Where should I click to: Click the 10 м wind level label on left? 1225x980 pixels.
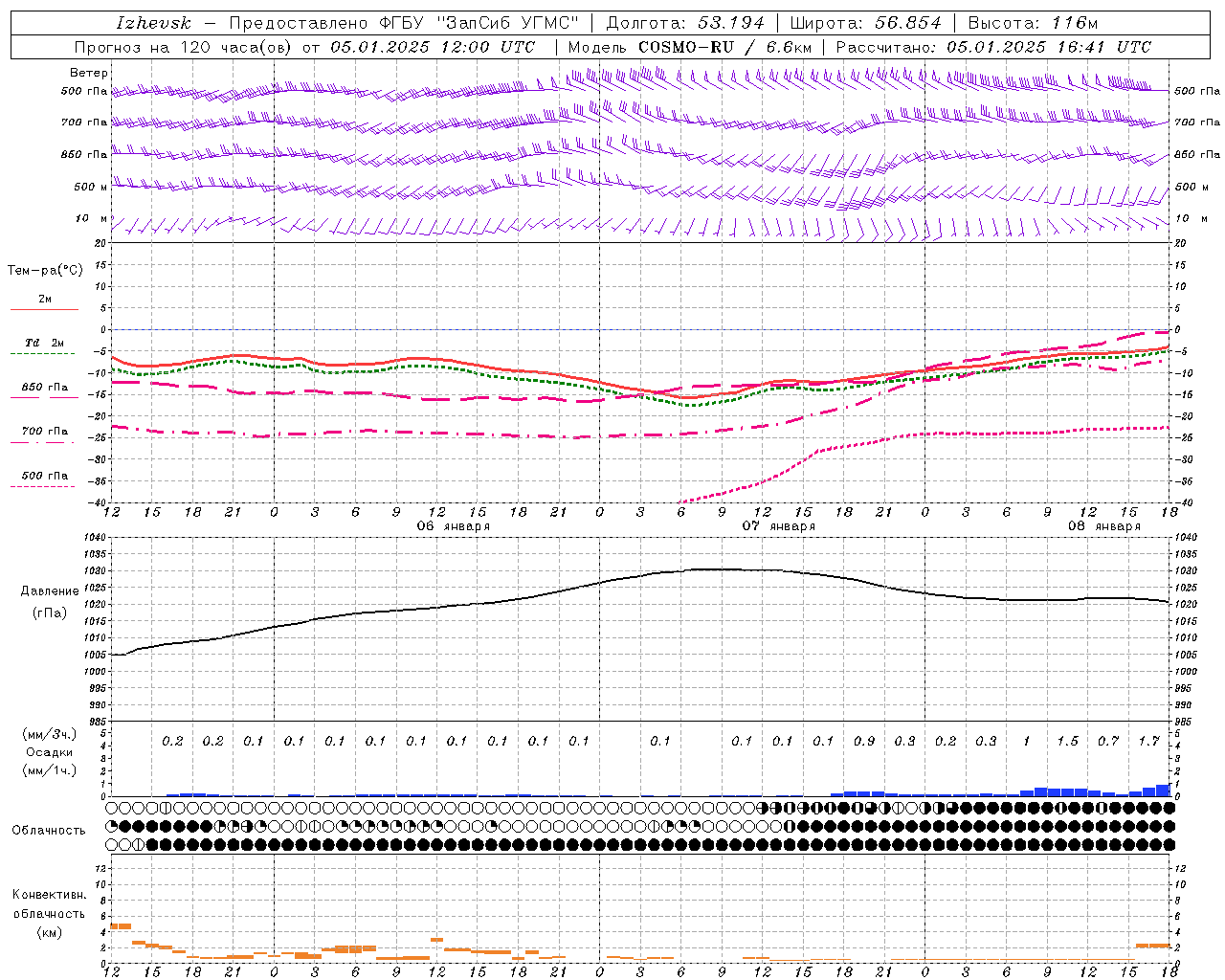(92, 219)
